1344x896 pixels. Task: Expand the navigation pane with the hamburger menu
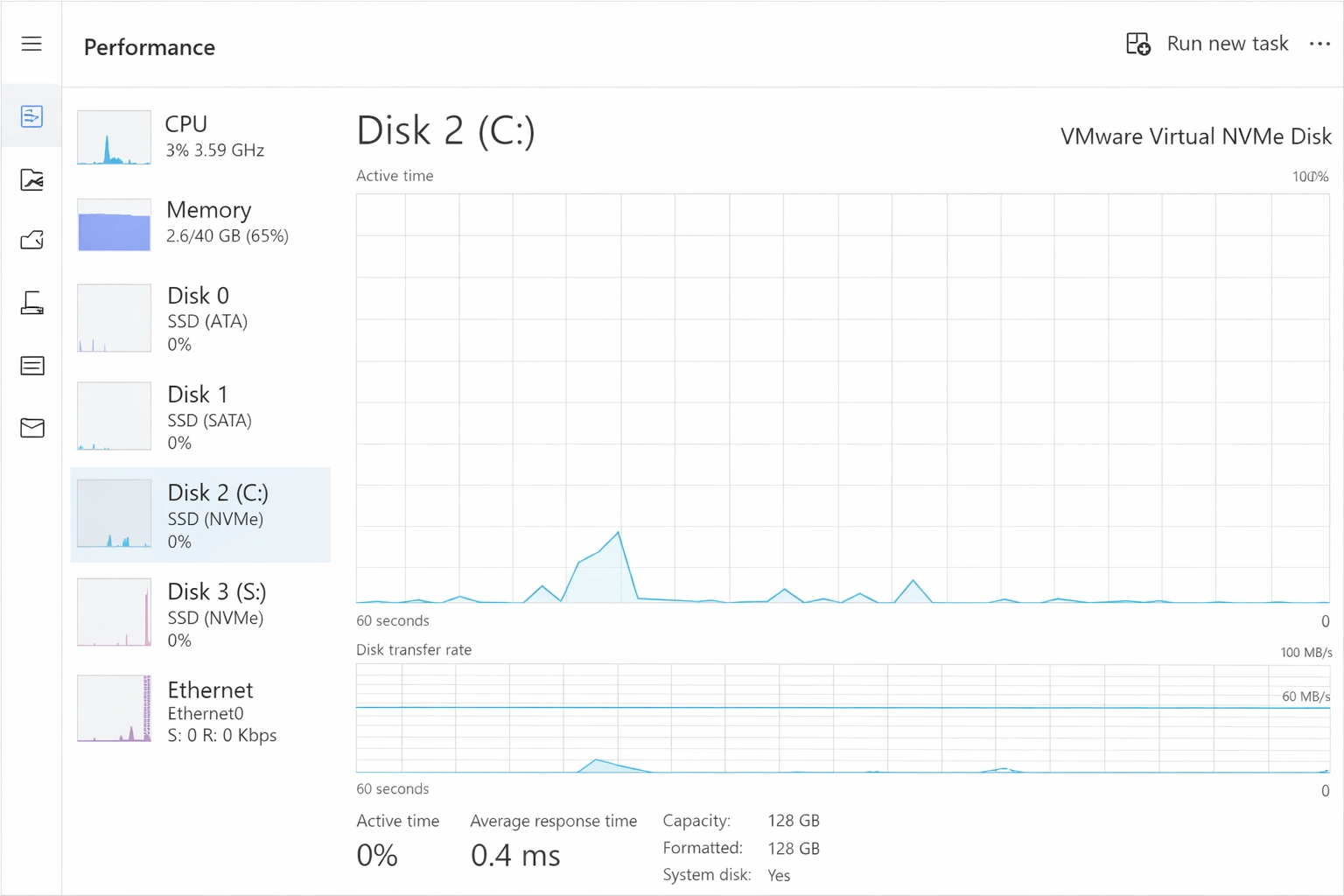pos(31,43)
